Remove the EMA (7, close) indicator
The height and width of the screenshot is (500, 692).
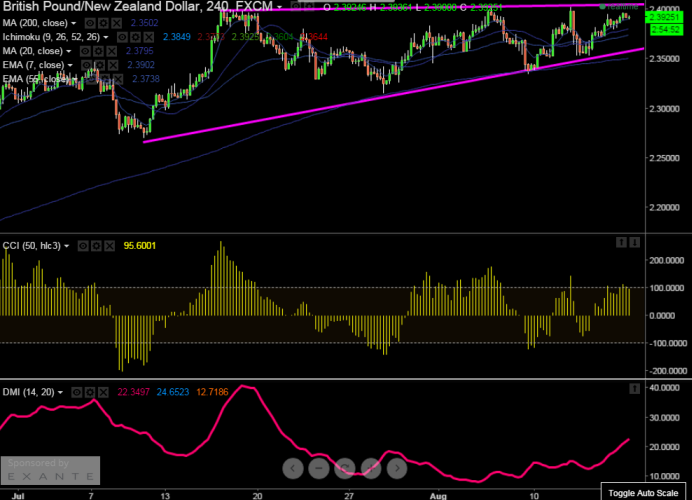click(113, 65)
